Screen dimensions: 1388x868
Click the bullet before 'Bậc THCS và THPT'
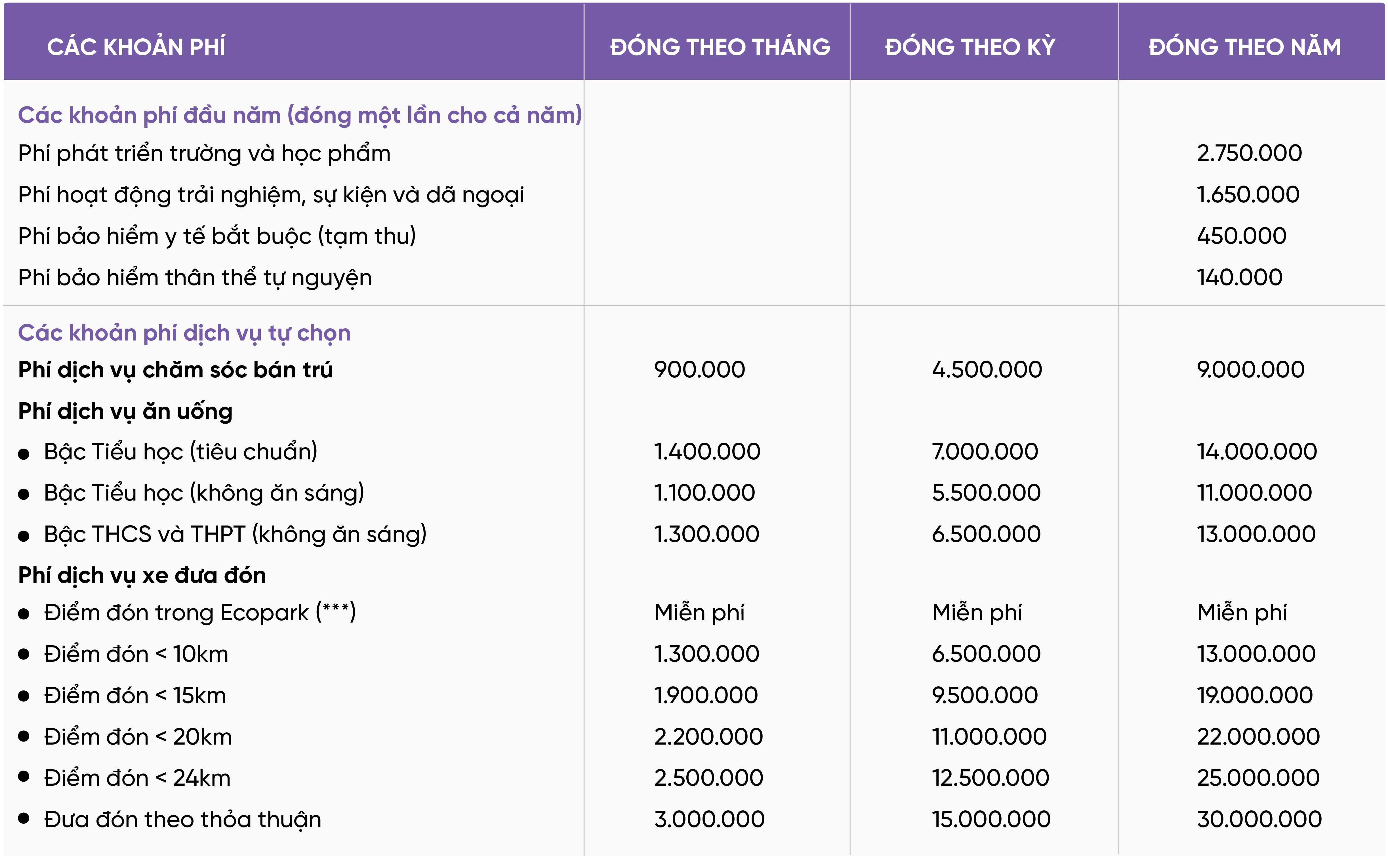point(24,537)
